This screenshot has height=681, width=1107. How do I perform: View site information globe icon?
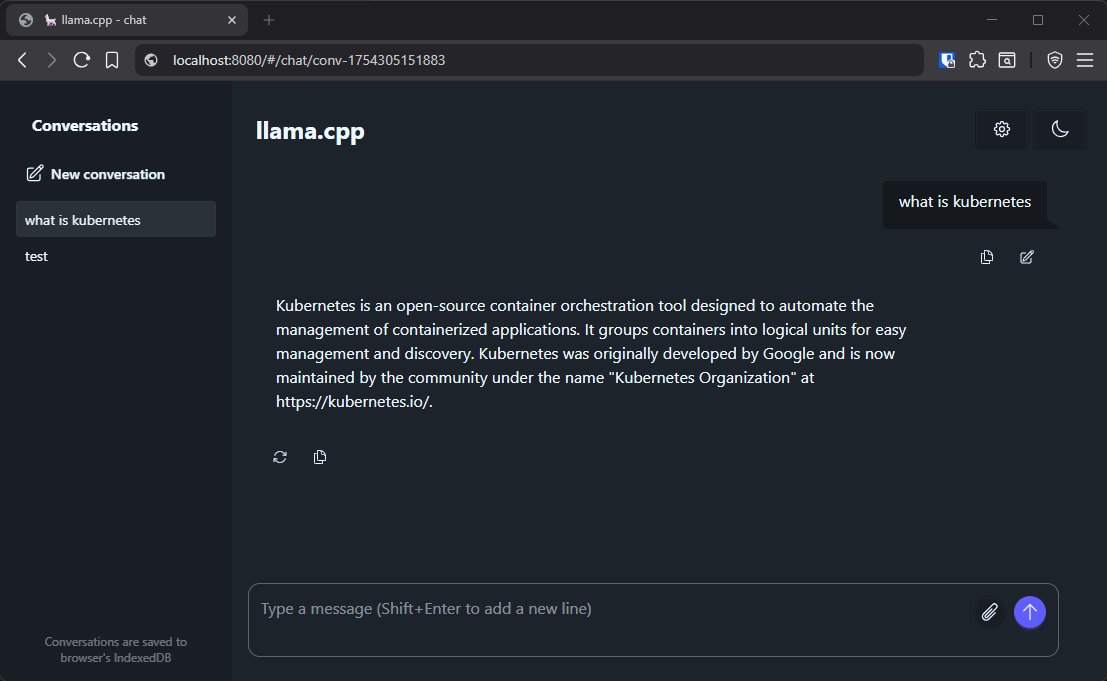coord(151,60)
